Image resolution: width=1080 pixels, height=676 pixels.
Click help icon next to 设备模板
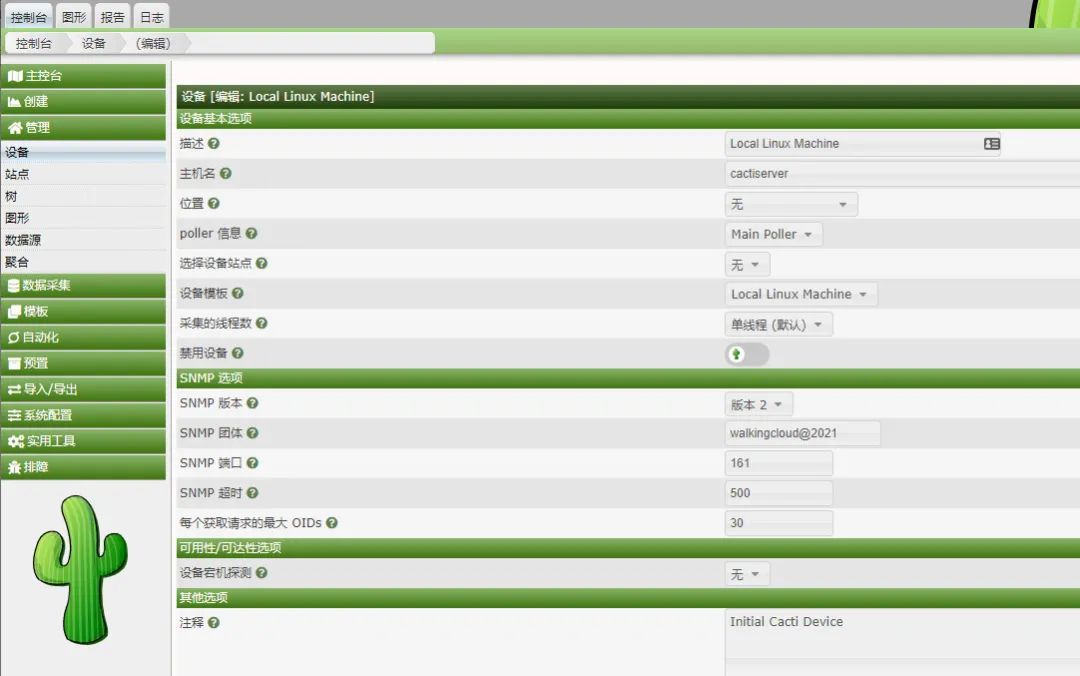click(238, 293)
